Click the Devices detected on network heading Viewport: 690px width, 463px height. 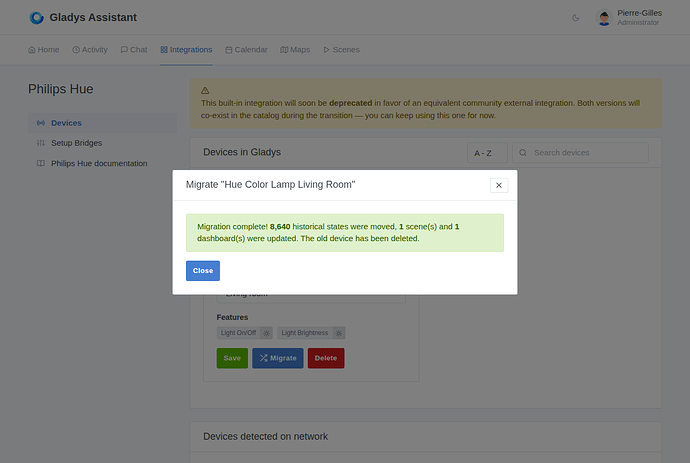(265, 437)
